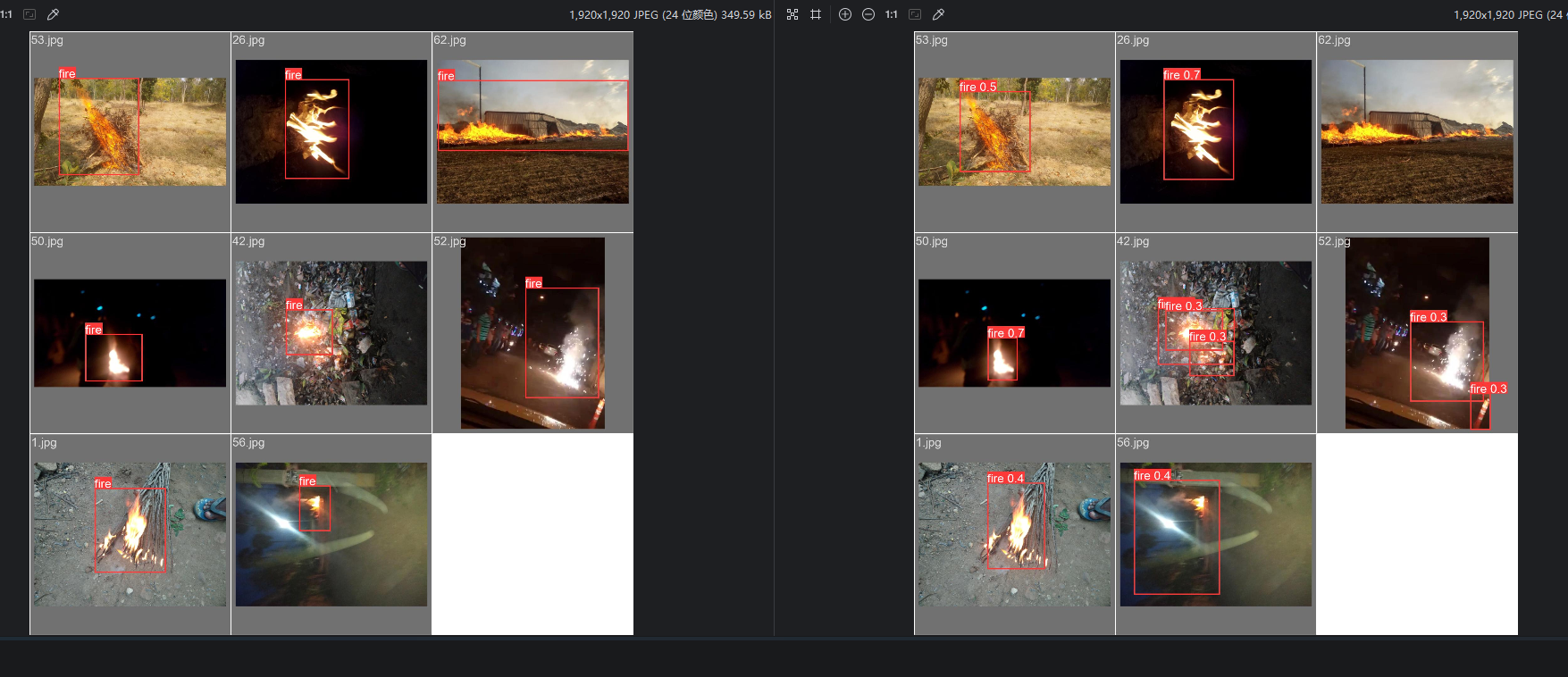
Task: Select the 62.jpg image in right viewer
Action: click(1417, 131)
